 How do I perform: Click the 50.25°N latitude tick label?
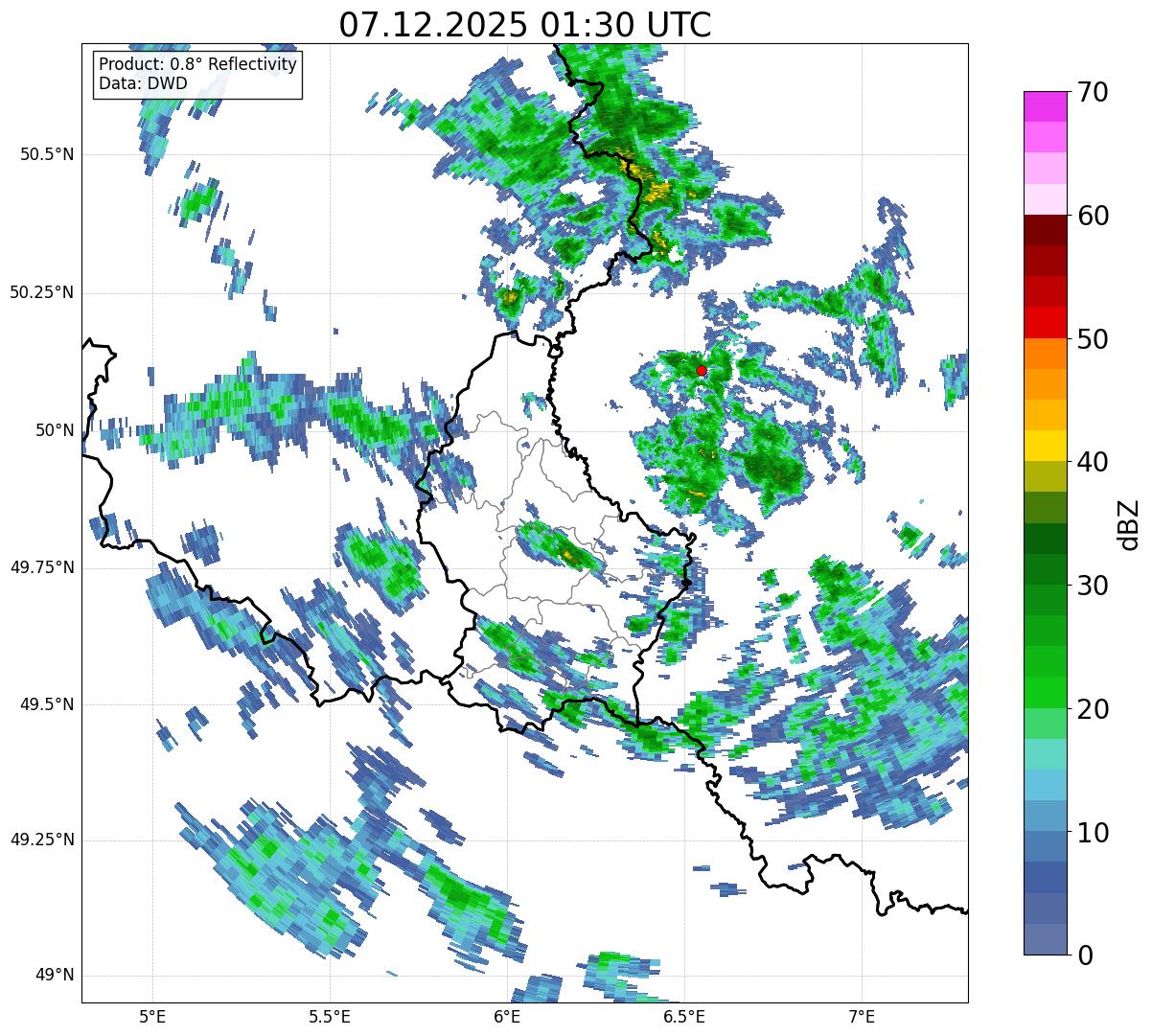[x=42, y=292]
